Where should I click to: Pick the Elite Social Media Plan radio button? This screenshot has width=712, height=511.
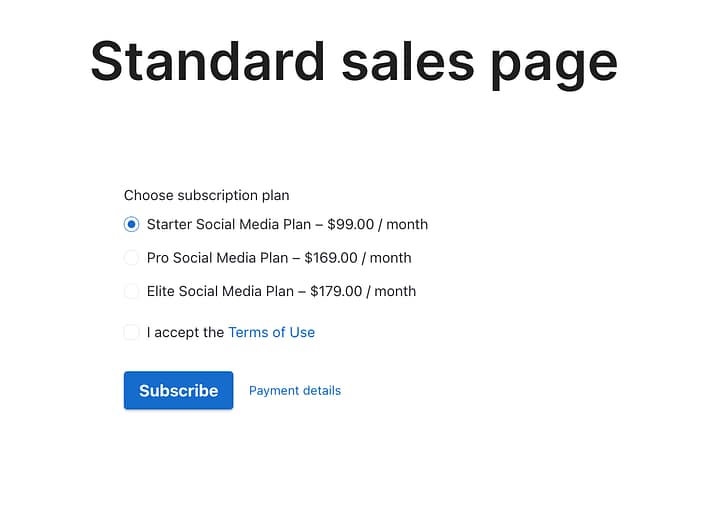click(x=131, y=291)
